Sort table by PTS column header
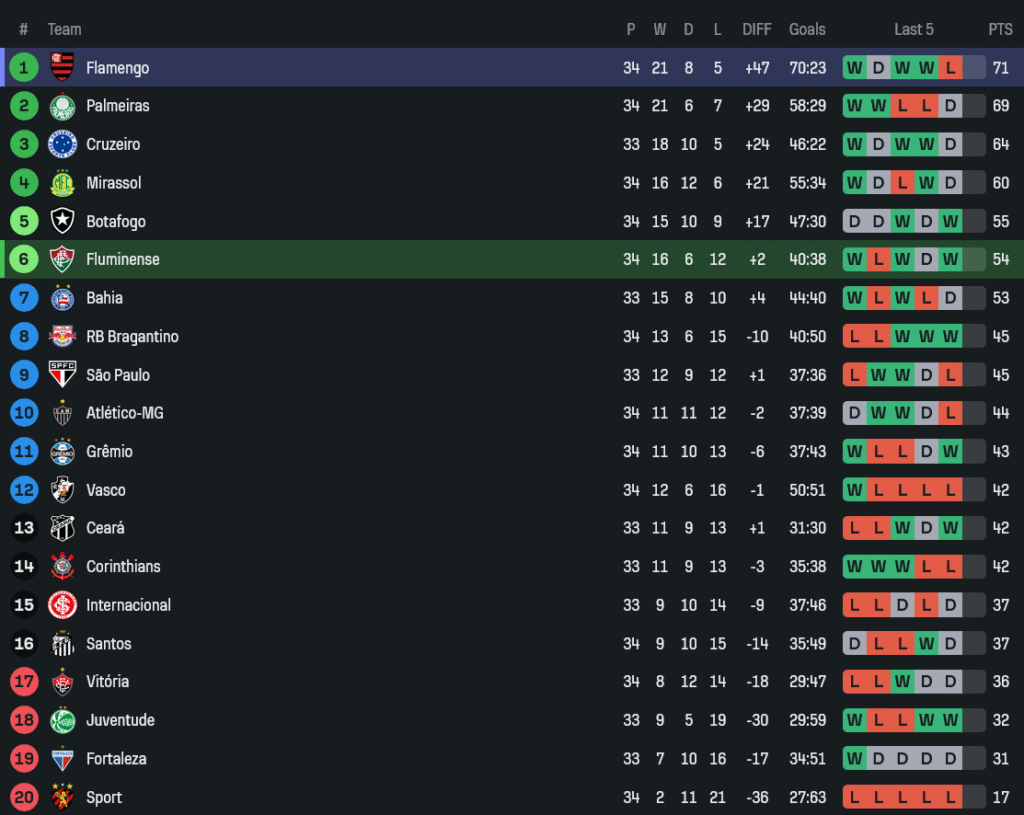This screenshot has height=815, width=1024. (1000, 30)
